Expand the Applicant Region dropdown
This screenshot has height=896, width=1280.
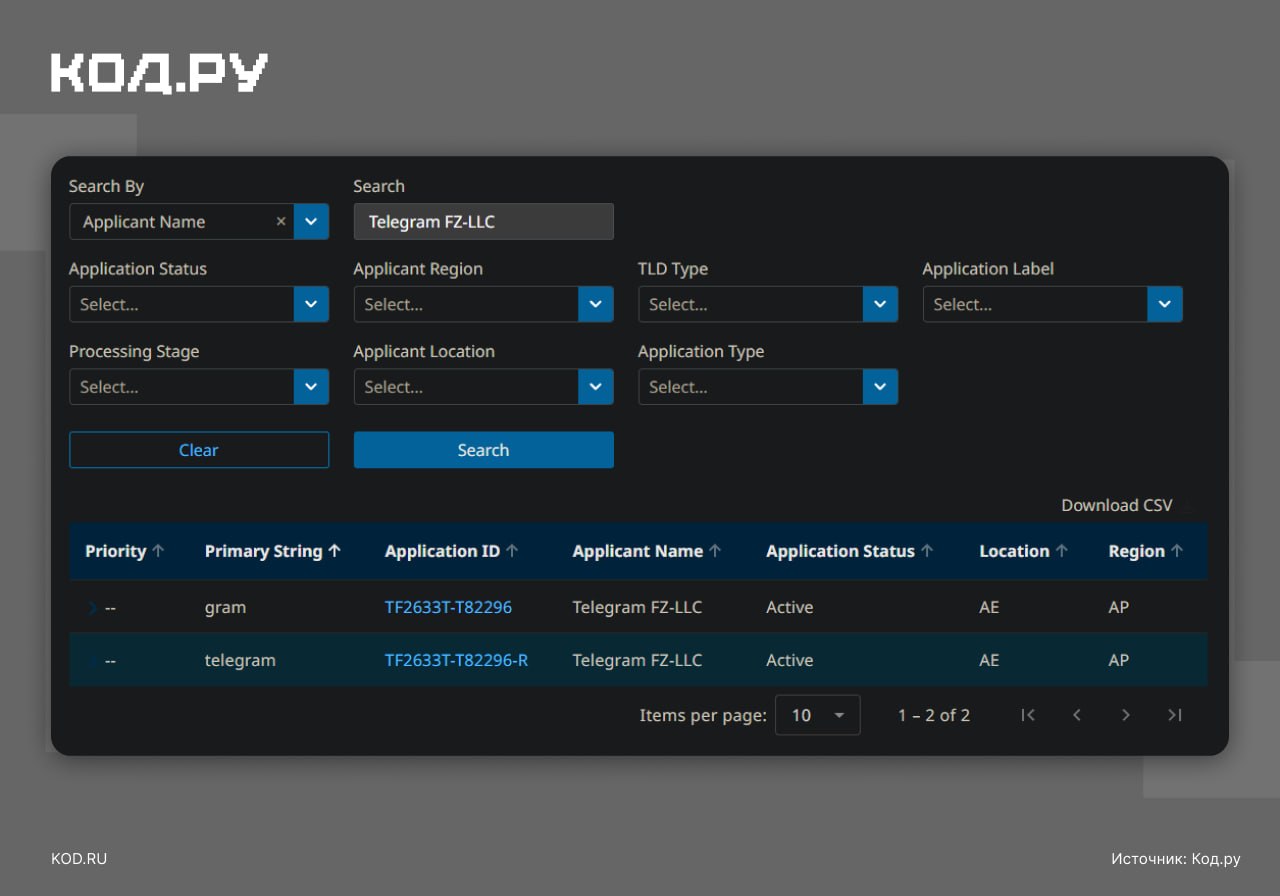point(596,304)
